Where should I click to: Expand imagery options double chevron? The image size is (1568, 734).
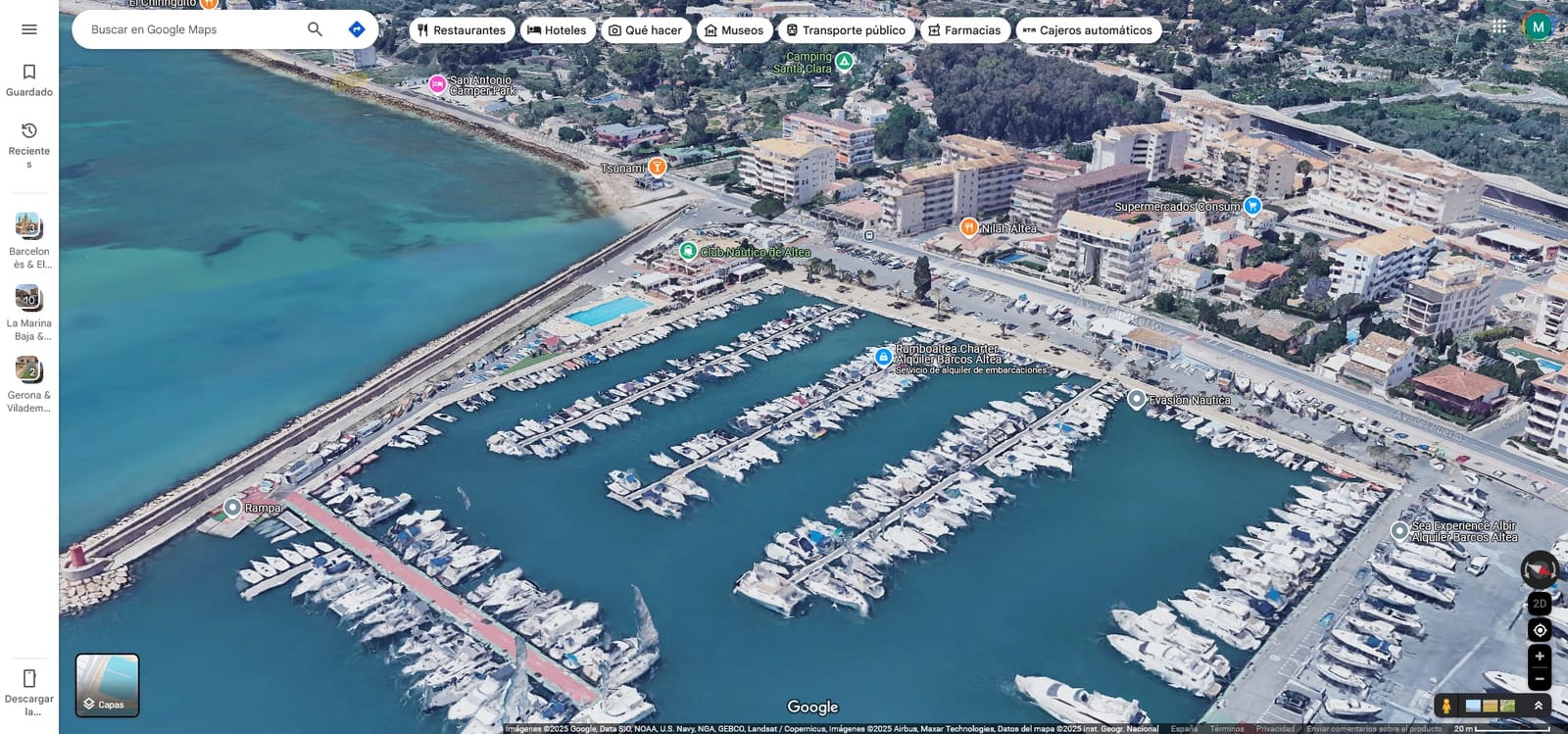pos(1539,706)
